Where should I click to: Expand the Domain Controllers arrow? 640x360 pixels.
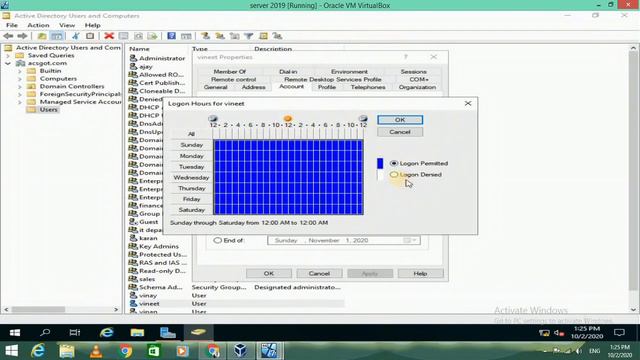[20, 87]
